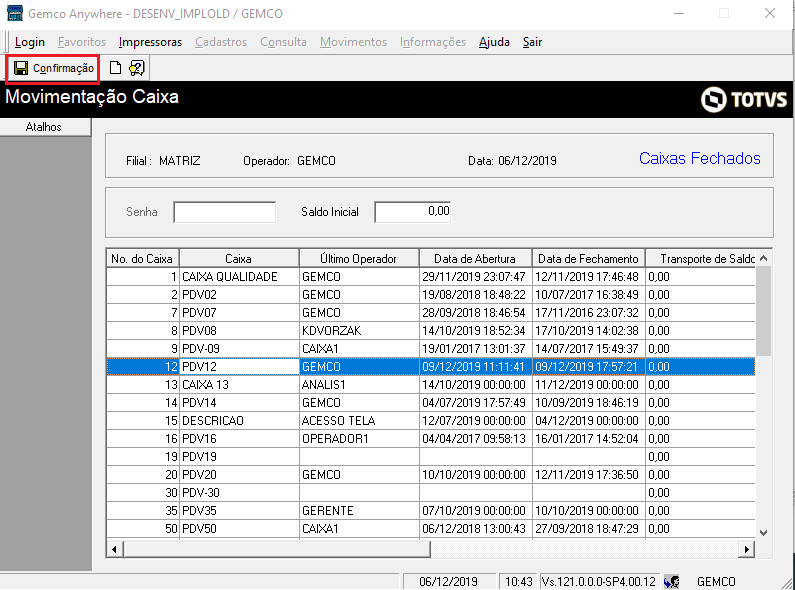Screen dimensions: 795x590
Task: Click the Caixa column header
Action: point(239,259)
